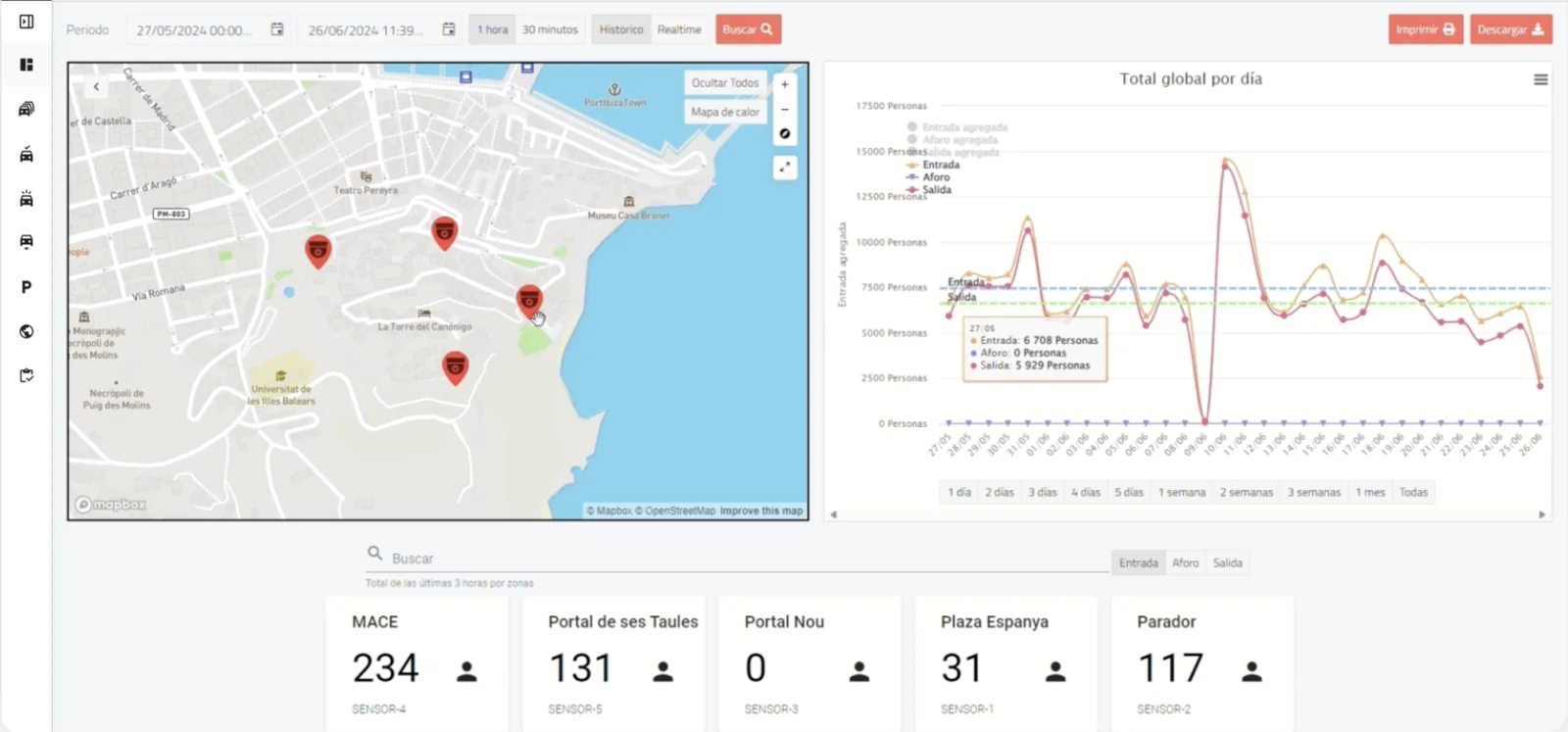Open the 'Improve this map' link

pyautogui.click(x=761, y=511)
